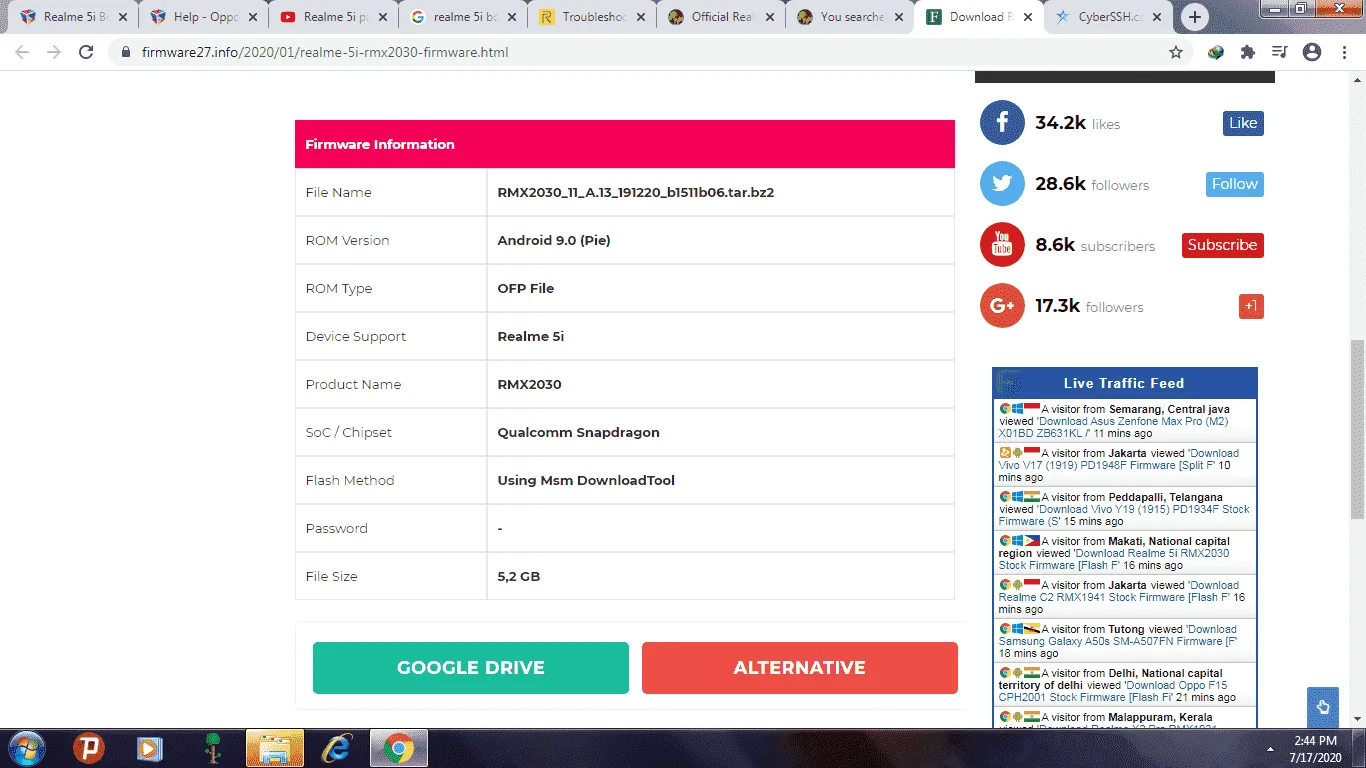
Task: Click the 'Live Traffic Feed' widget header
Action: (x=1124, y=383)
